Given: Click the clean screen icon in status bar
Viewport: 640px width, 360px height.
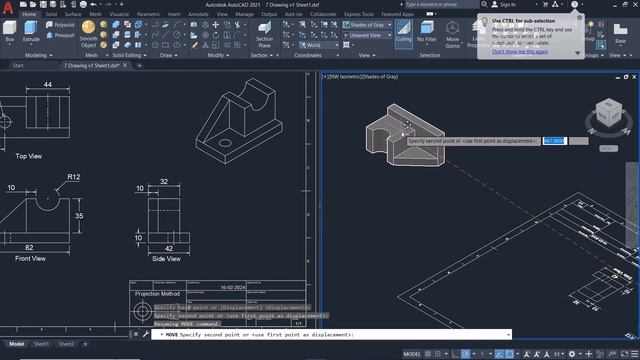Looking at the screenshot, I should click(x=624, y=354).
